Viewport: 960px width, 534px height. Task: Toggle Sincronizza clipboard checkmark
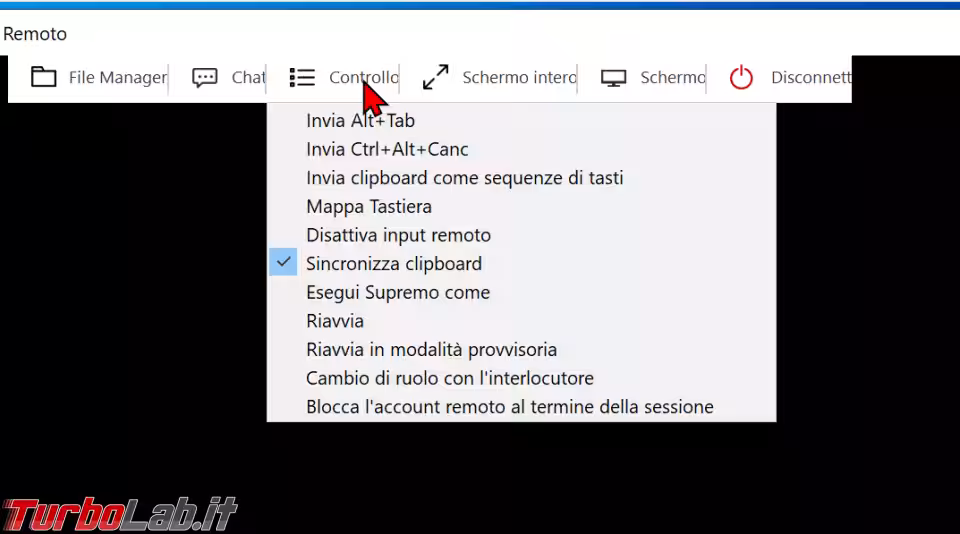pos(283,262)
